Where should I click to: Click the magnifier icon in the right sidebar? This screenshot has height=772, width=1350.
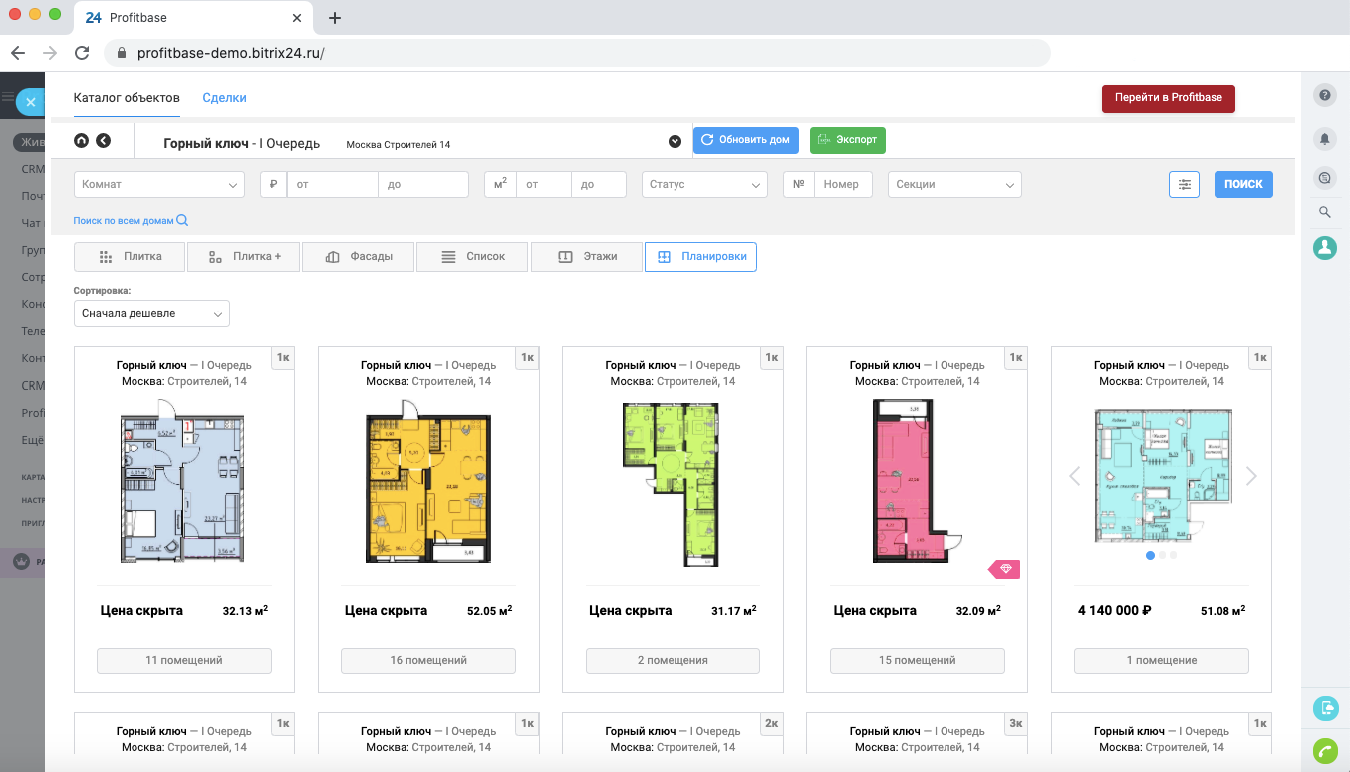click(1325, 212)
